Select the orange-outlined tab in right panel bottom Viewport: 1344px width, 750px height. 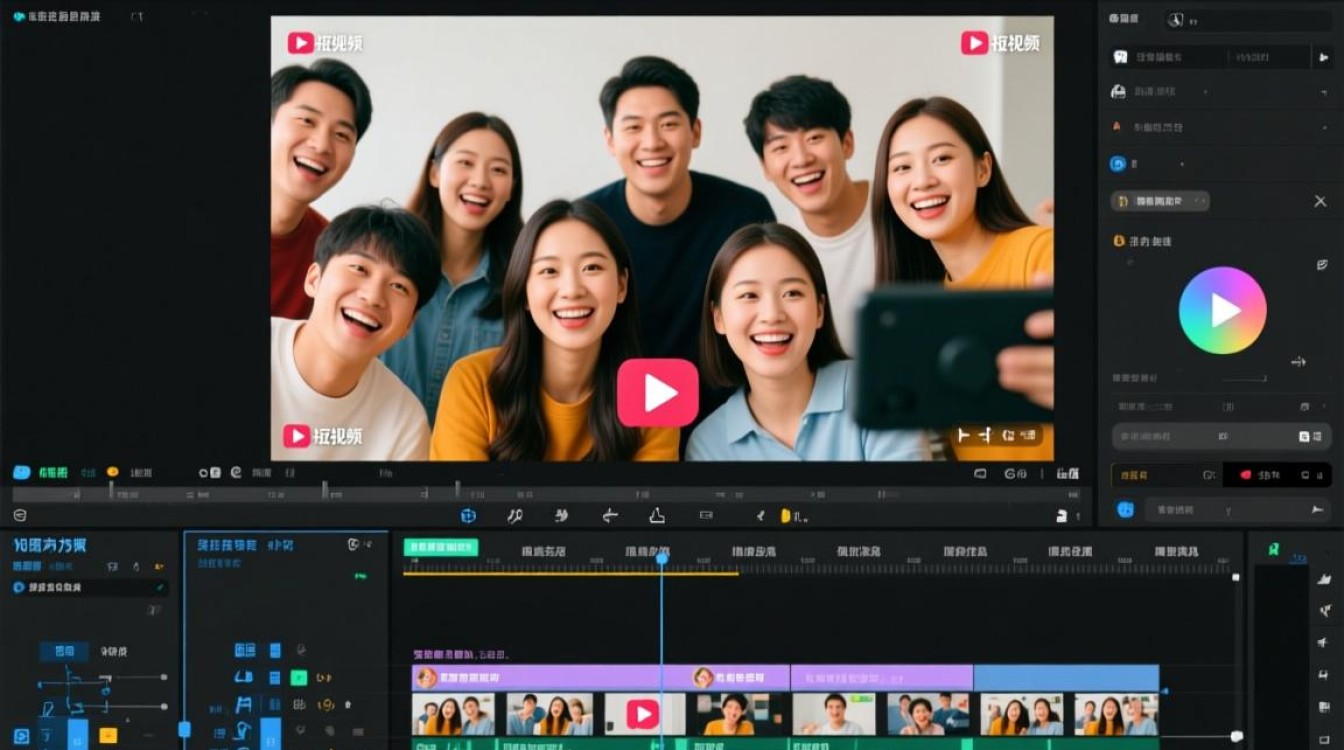[1167, 475]
